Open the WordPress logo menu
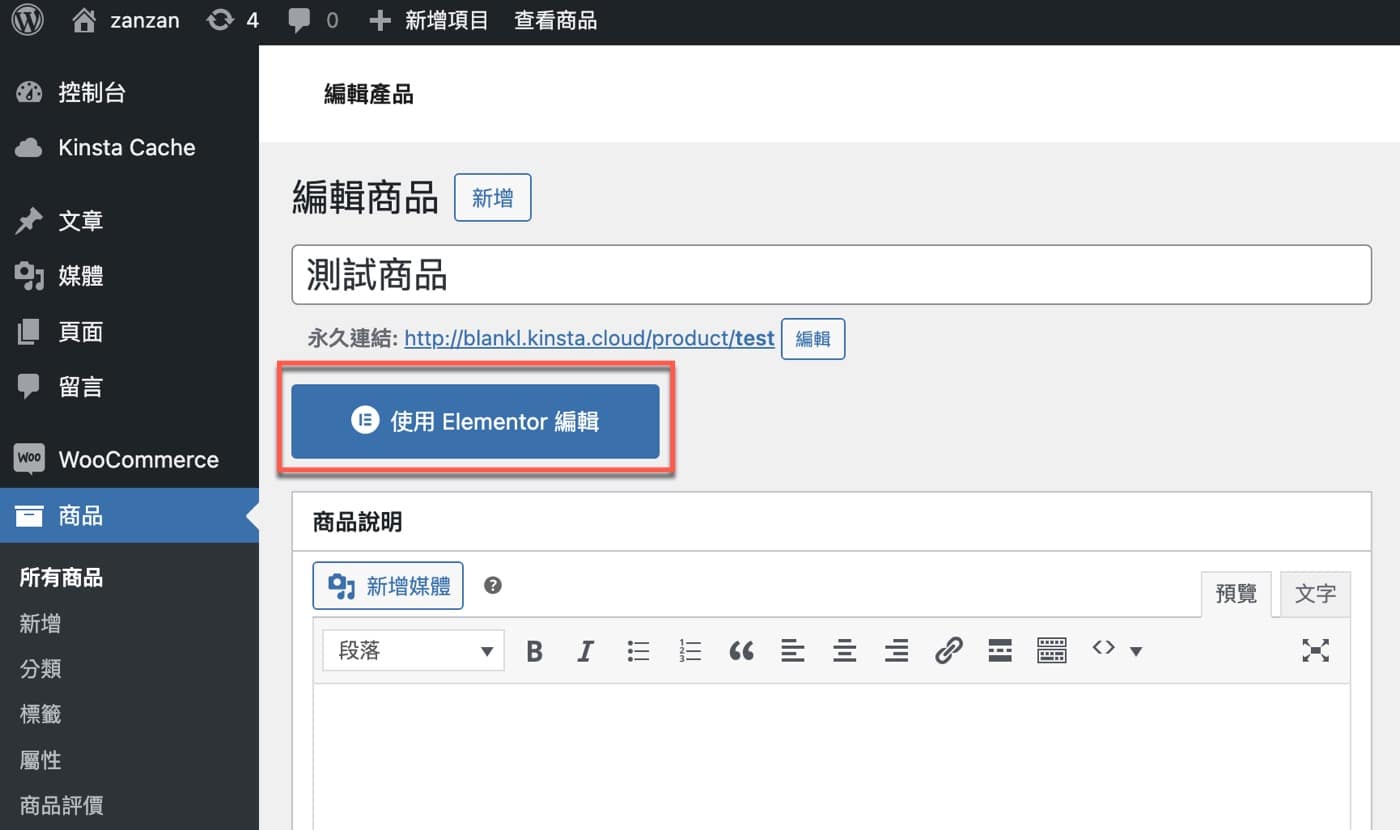 (27, 20)
